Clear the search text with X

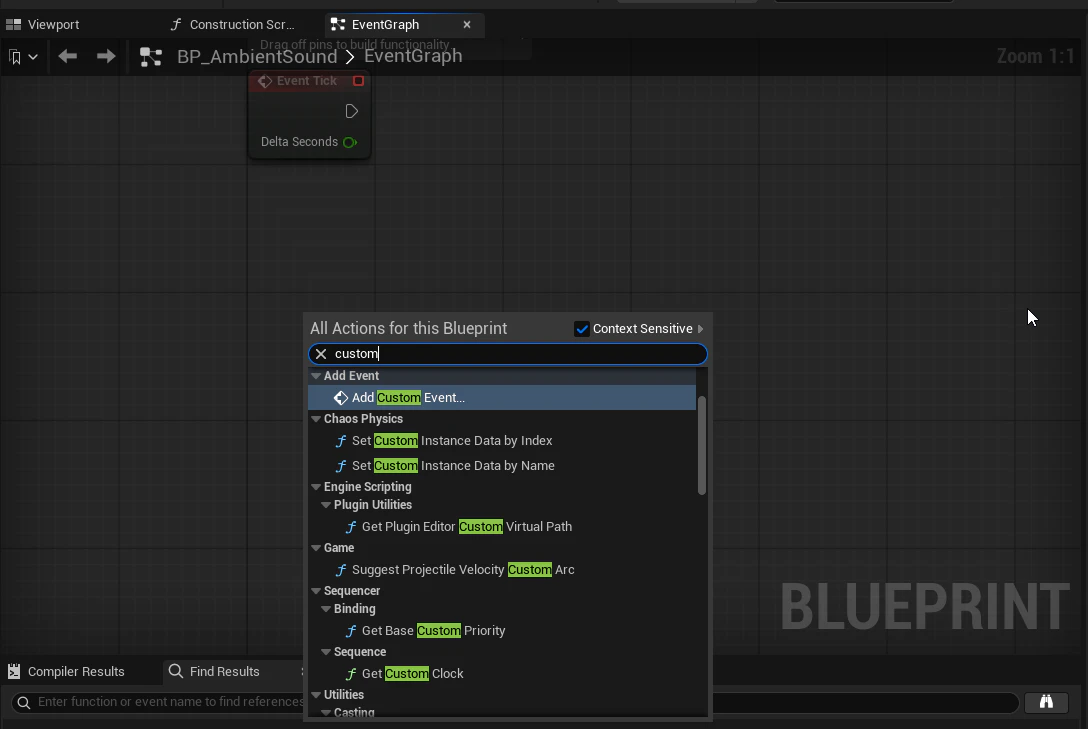coord(321,354)
